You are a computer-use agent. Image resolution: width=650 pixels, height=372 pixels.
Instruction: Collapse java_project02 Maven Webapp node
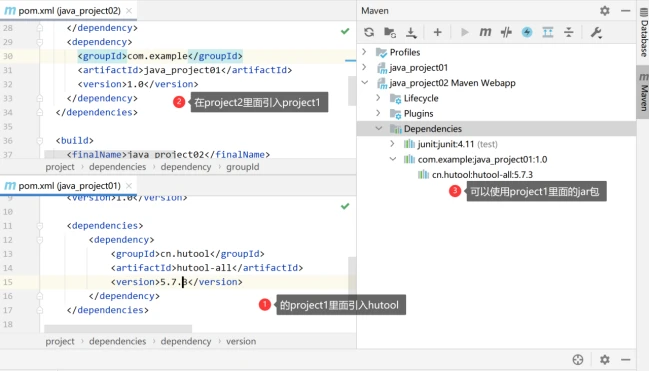364,83
